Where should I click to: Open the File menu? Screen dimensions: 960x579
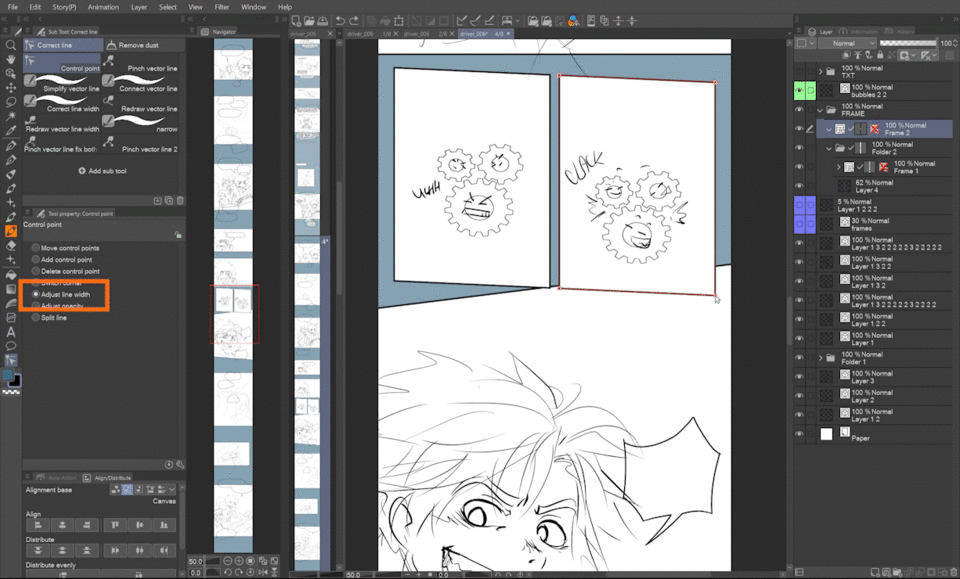click(13, 7)
